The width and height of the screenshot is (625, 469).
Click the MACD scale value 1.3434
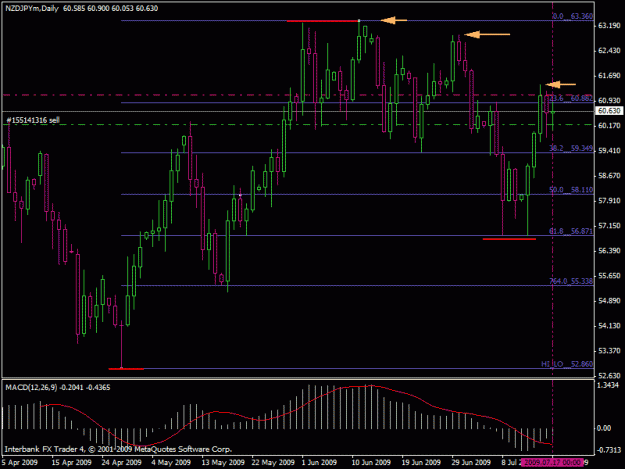pyautogui.click(x=608, y=385)
